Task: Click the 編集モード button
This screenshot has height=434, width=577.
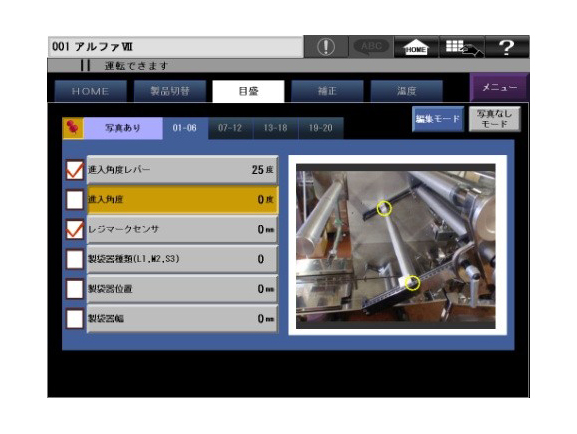Action: pyautogui.click(x=438, y=119)
